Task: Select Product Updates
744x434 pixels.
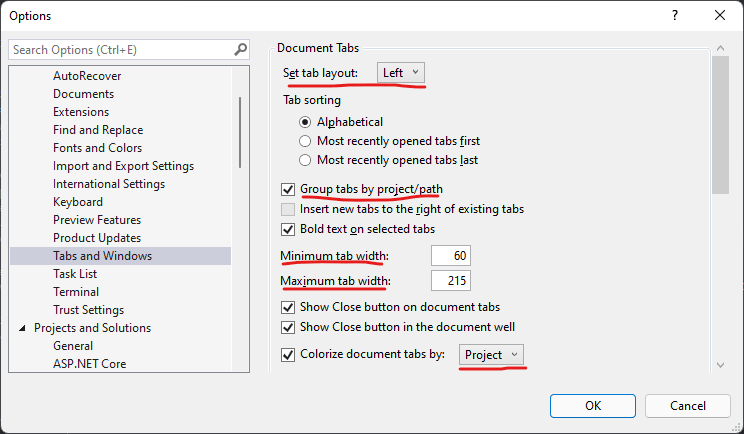Action: coord(97,238)
